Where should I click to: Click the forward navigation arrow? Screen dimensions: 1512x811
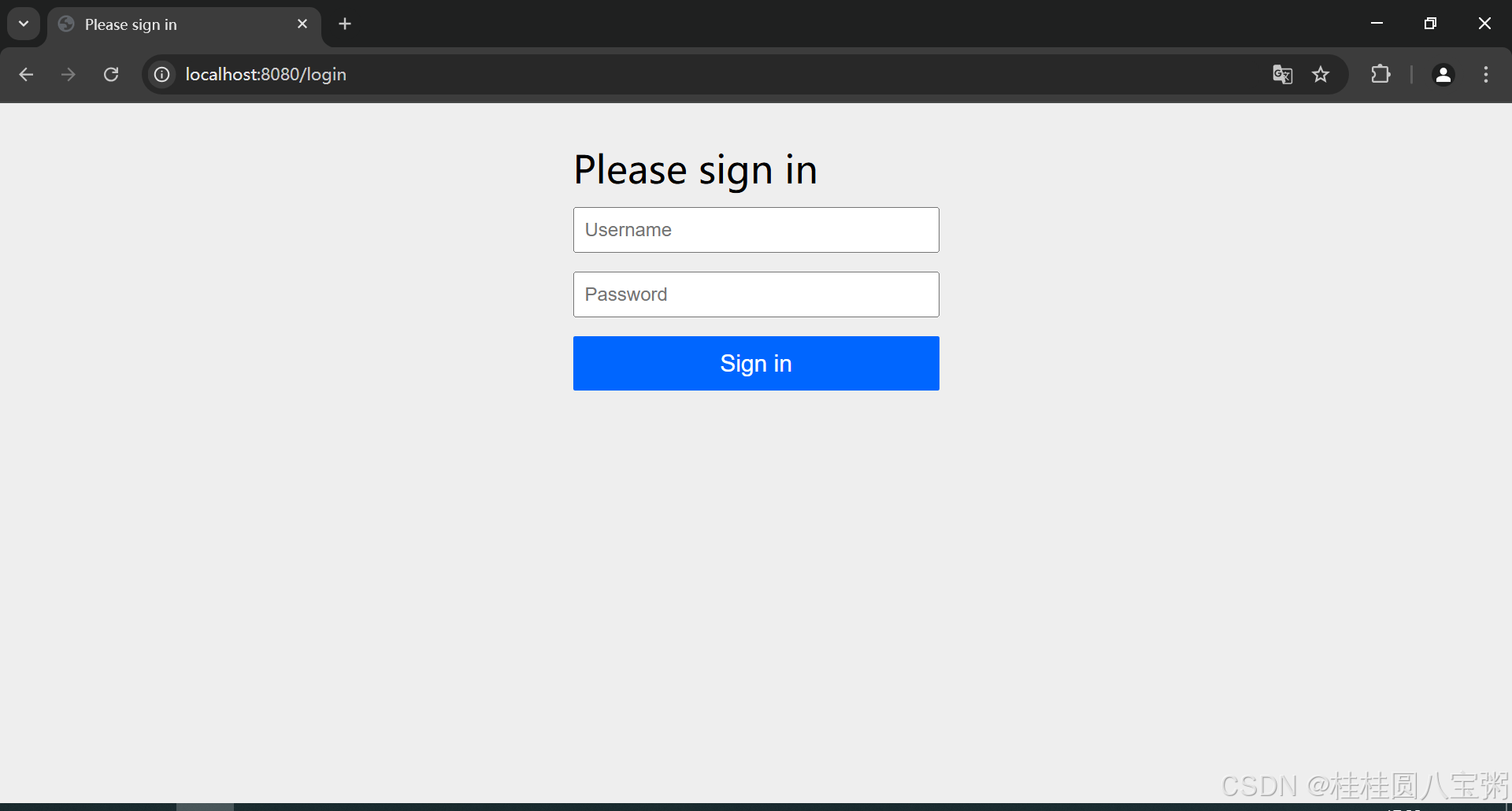tap(69, 74)
